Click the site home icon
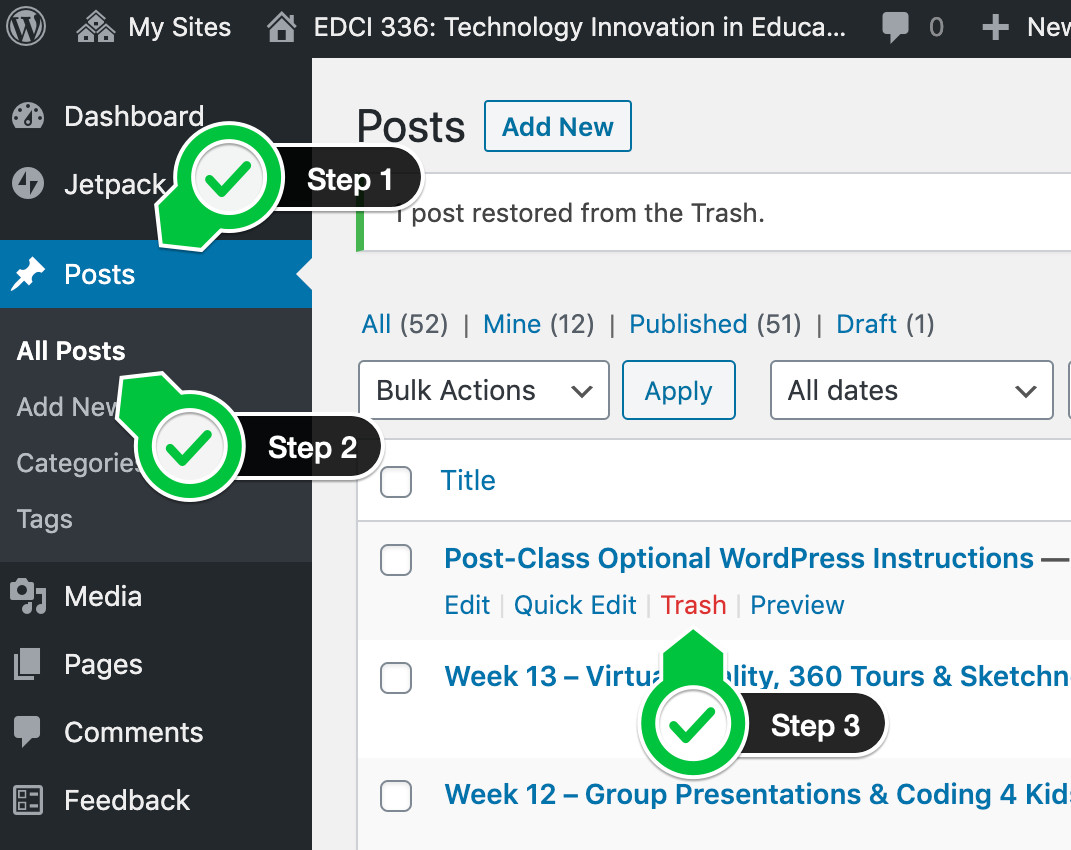This screenshot has width=1071, height=850. pyautogui.click(x=283, y=27)
